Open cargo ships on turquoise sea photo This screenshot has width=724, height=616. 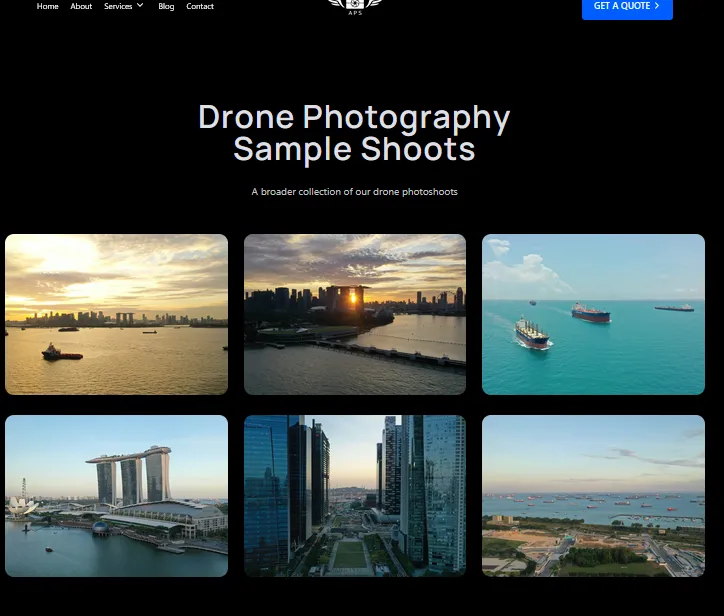593,314
